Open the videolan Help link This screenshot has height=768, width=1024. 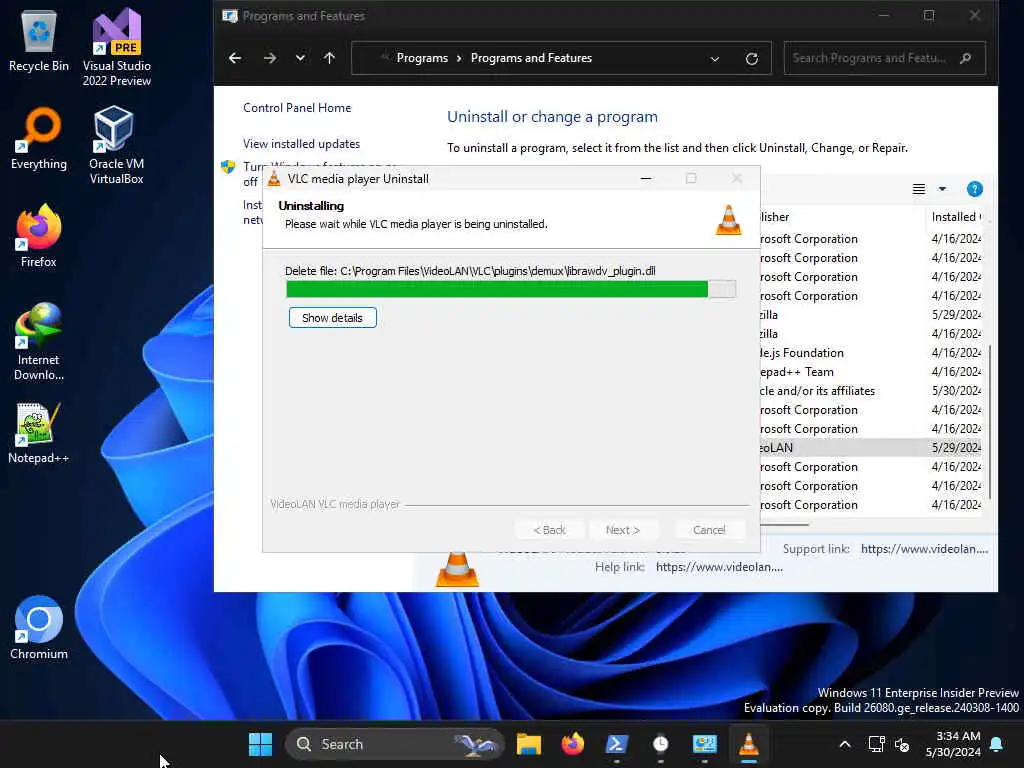click(719, 567)
